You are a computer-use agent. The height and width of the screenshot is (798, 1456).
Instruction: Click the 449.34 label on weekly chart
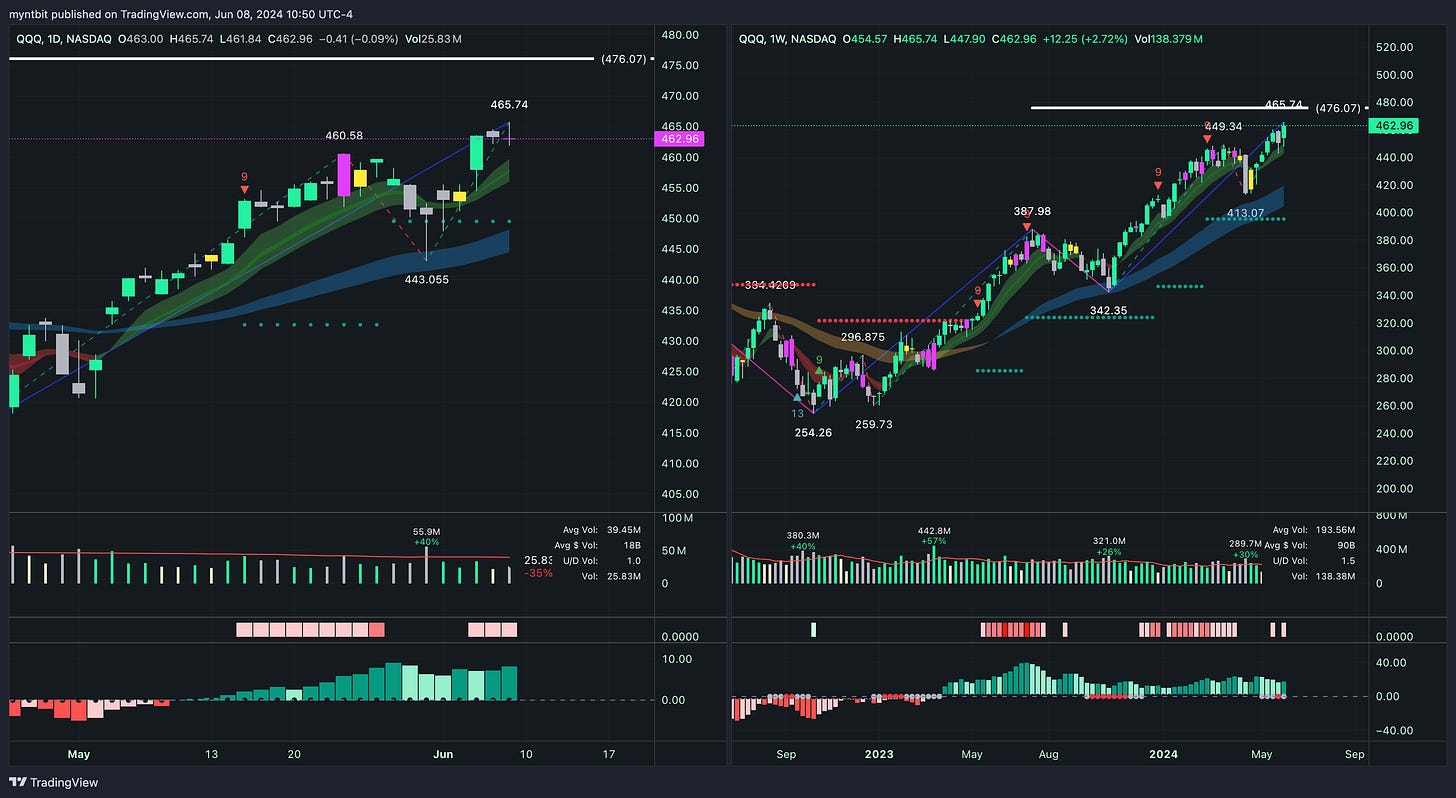1222,126
